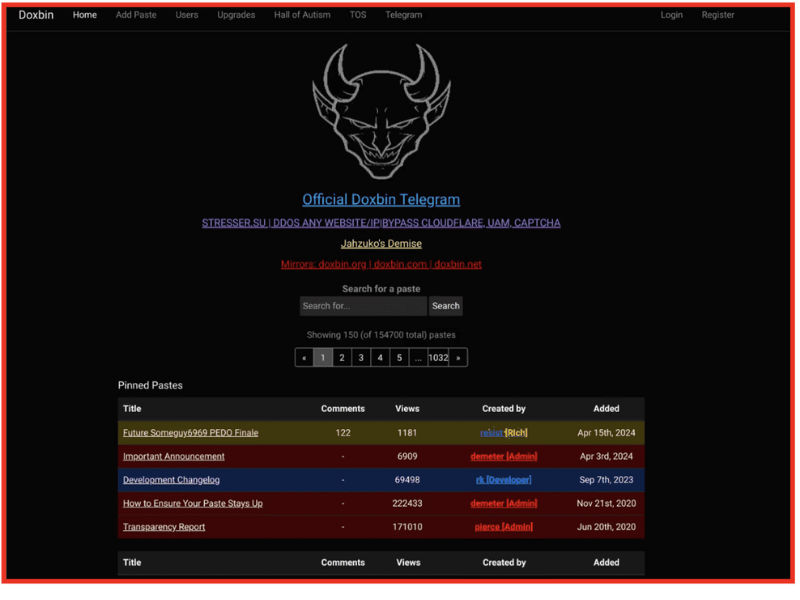
Task: Open the Development Changelog paste
Action: (171, 480)
